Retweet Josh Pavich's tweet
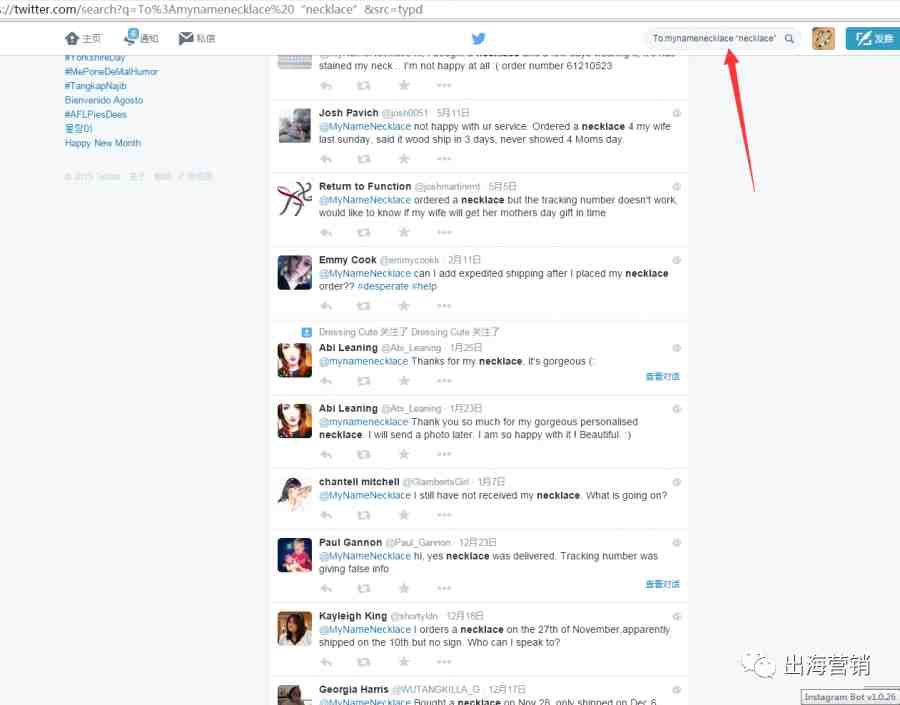This screenshot has width=900, height=705. click(364, 159)
